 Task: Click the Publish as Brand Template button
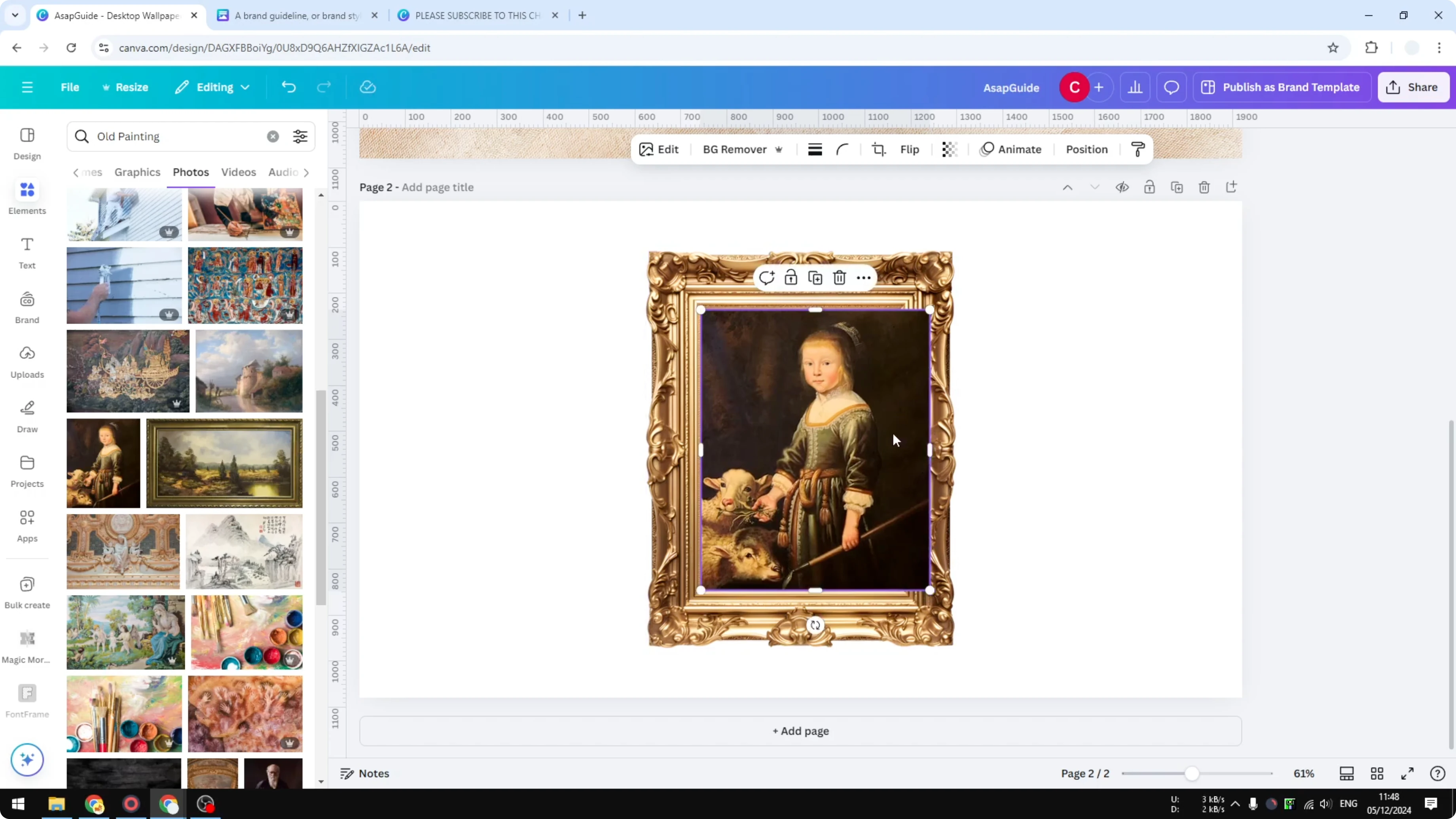click(1282, 87)
